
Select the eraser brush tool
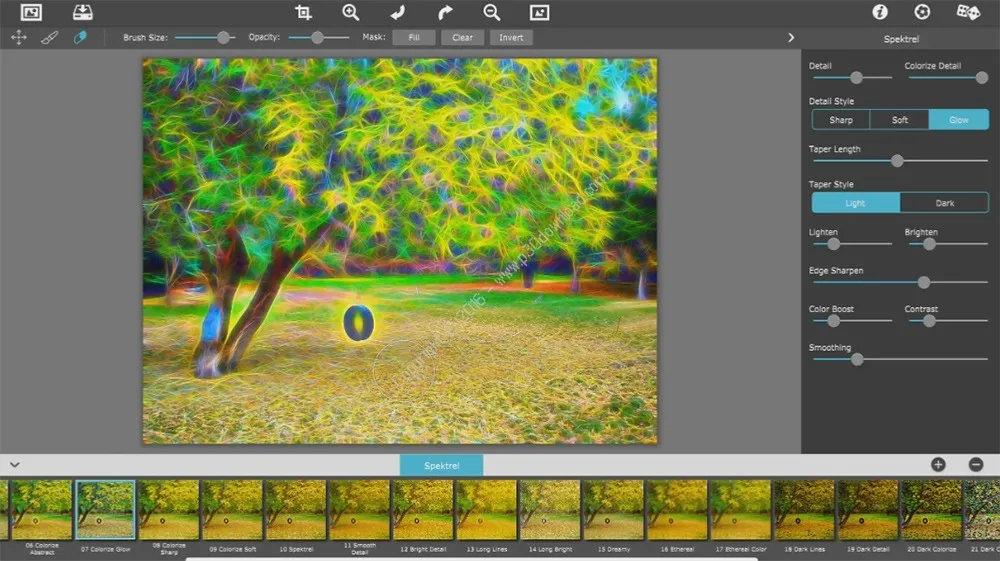point(80,38)
